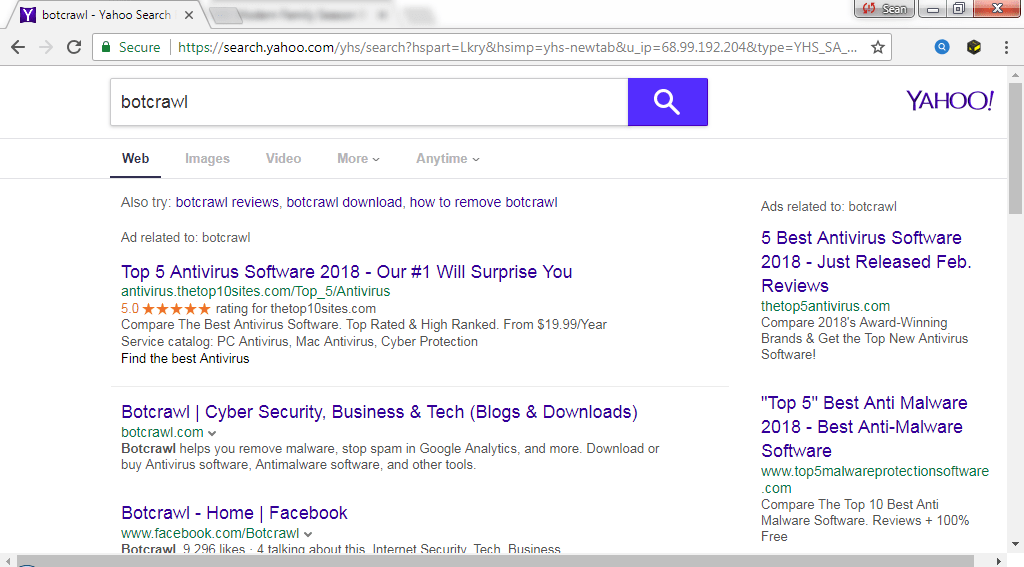This screenshot has height=567, width=1024.
Task: Switch to Images results
Action: click(x=207, y=159)
